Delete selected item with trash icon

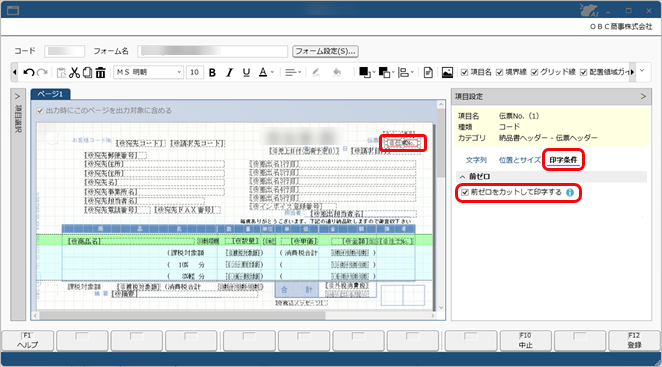tap(100, 73)
